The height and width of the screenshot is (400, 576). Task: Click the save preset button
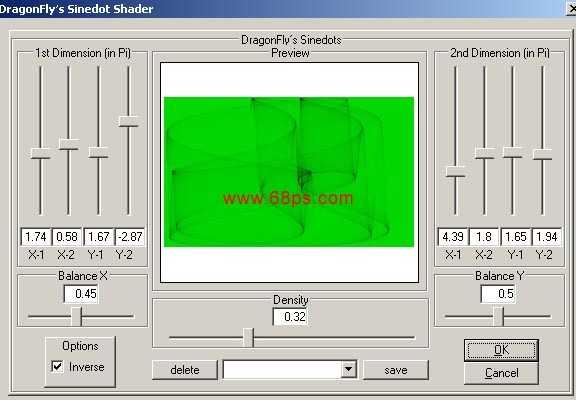point(396,370)
